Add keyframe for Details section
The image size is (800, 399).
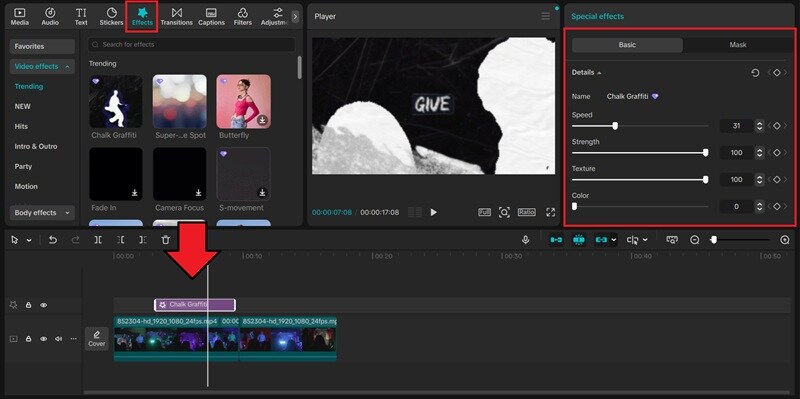point(777,73)
